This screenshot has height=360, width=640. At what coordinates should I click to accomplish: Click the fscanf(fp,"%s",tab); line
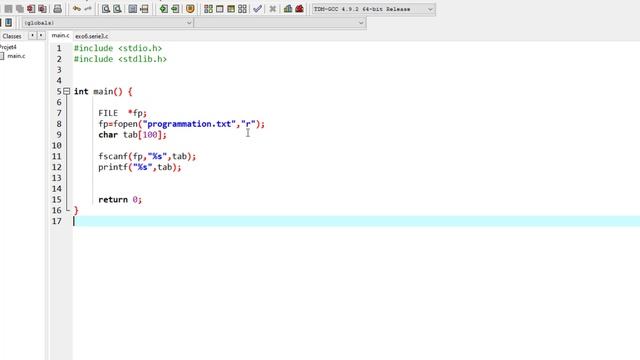click(x=147, y=156)
